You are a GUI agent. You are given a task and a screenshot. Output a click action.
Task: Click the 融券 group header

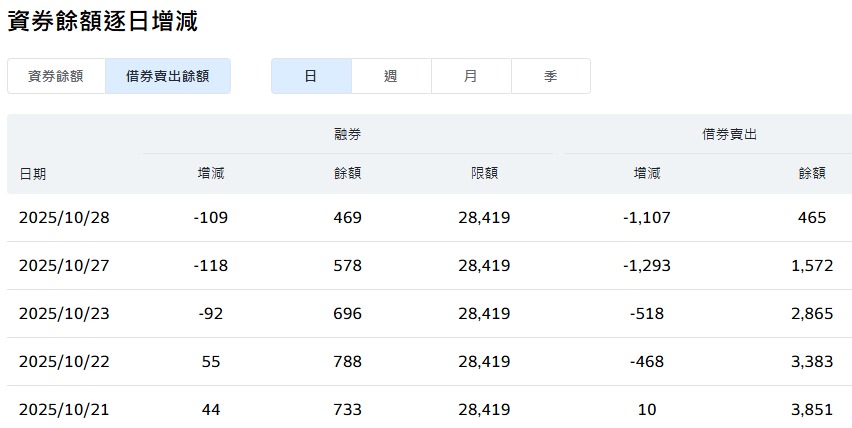(x=348, y=134)
